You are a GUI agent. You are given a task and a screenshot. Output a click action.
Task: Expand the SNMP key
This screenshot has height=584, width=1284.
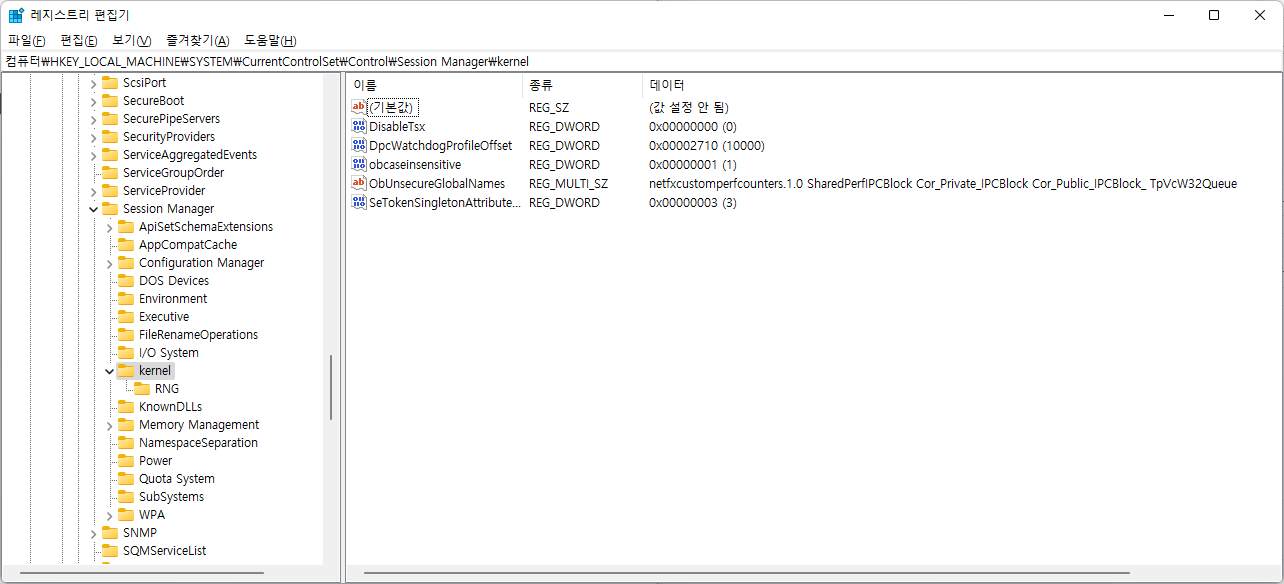pyautogui.click(x=93, y=533)
